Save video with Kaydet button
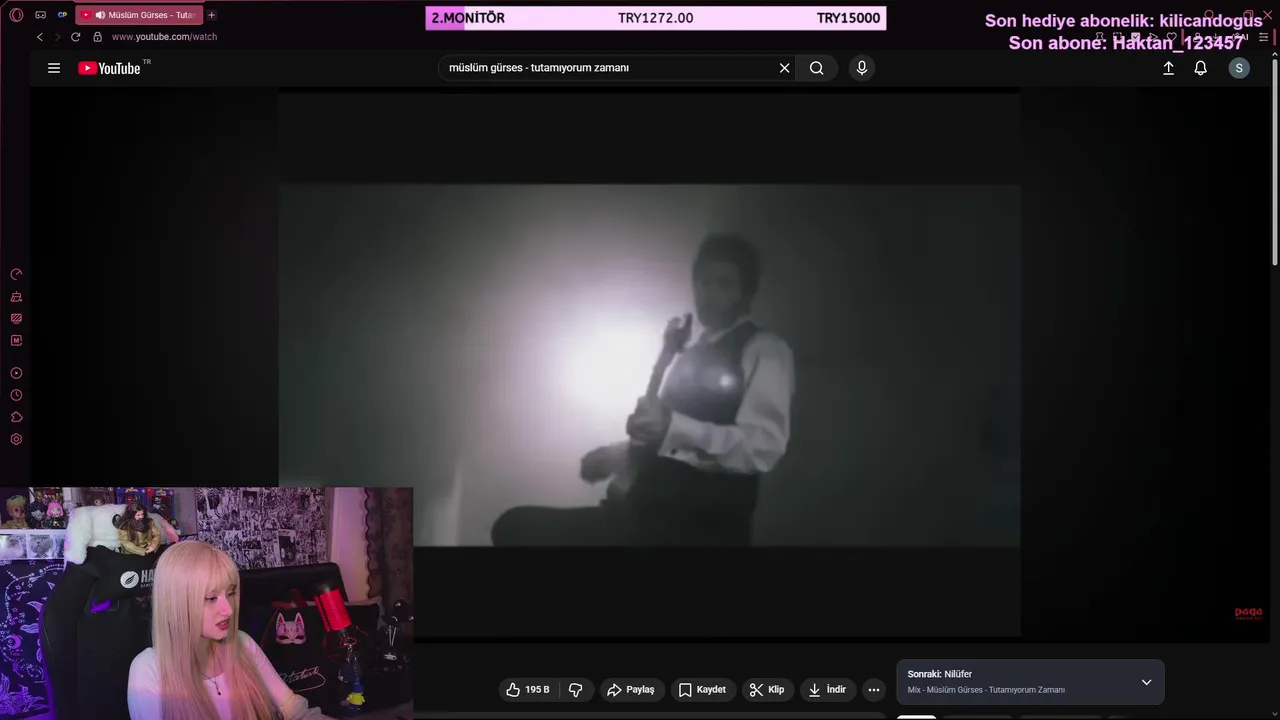Image resolution: width=1280 pixels, height=720 pixels. pos(702,690)
